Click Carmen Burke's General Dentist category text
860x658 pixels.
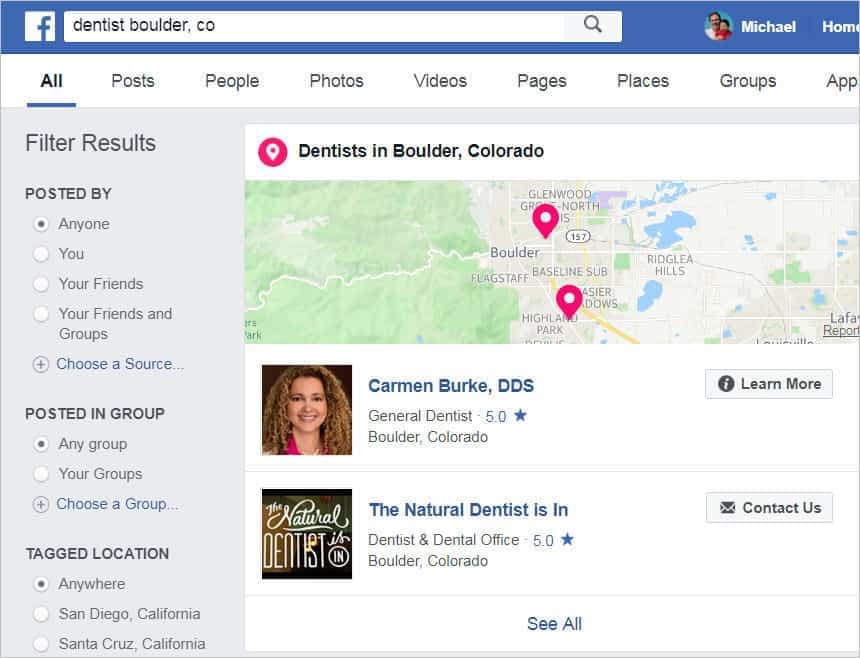click(x=420, y=416)
